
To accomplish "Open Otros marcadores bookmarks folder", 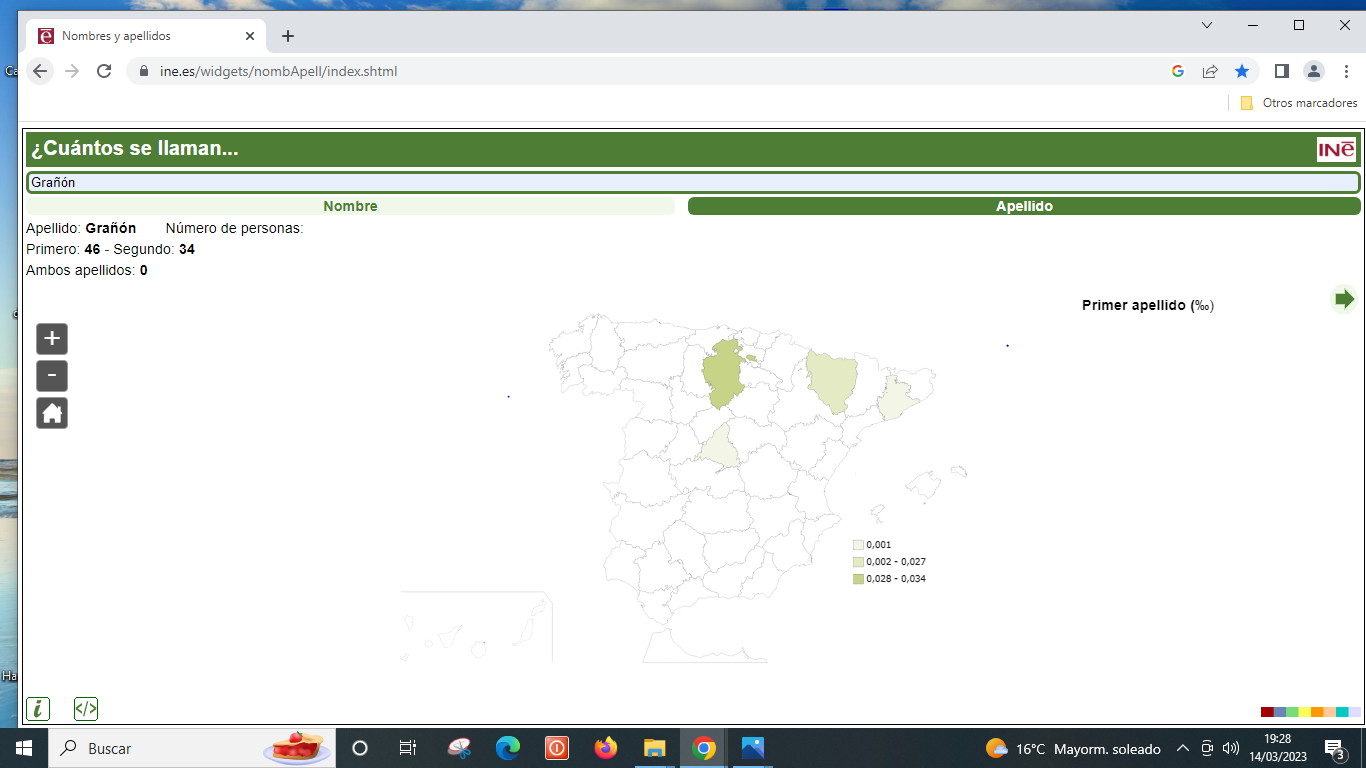I will point(1299,103).
